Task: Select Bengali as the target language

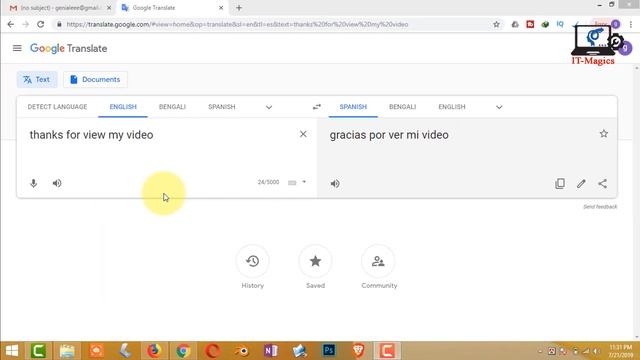Action: click(x=402, y=107)
